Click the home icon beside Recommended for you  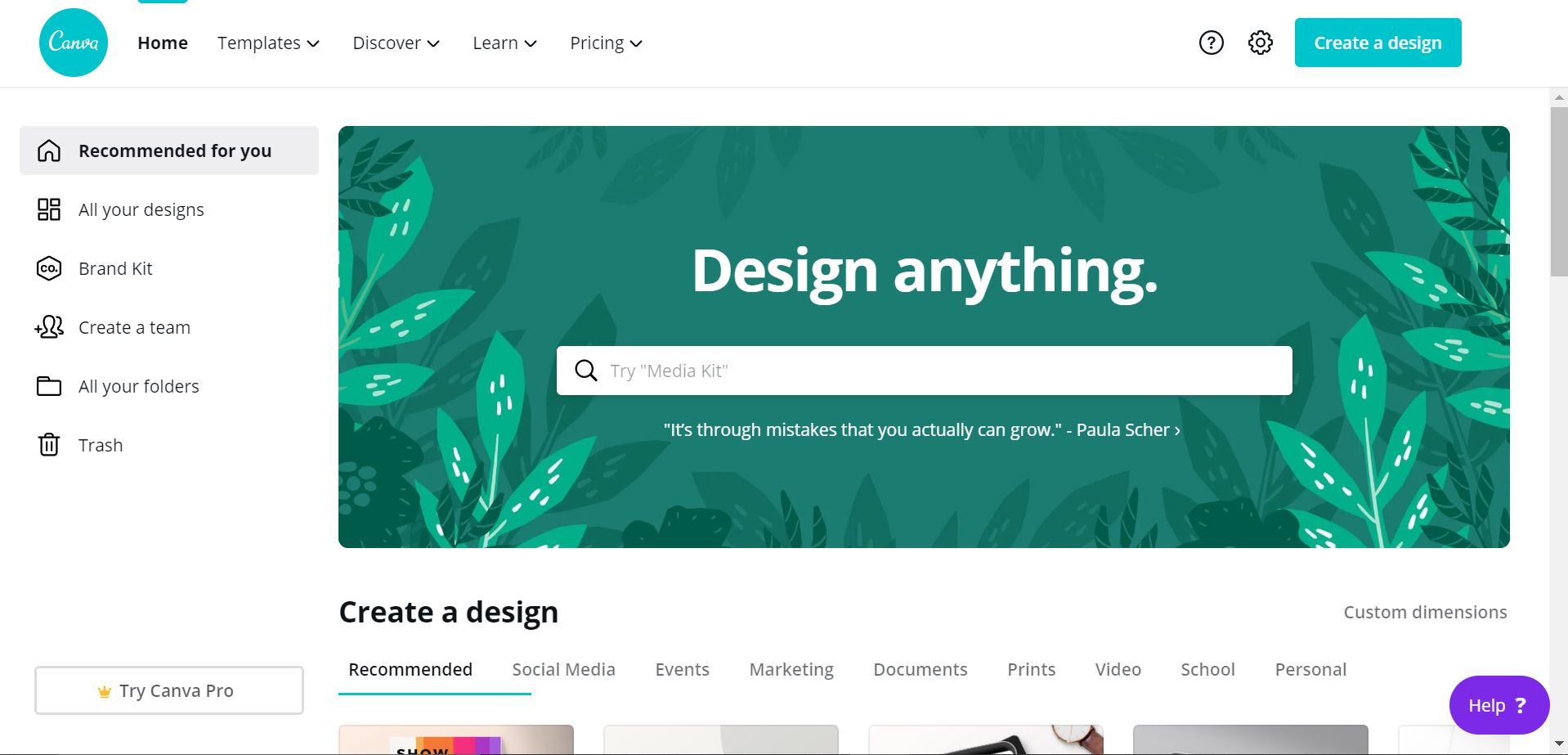[x=49, y=151]
